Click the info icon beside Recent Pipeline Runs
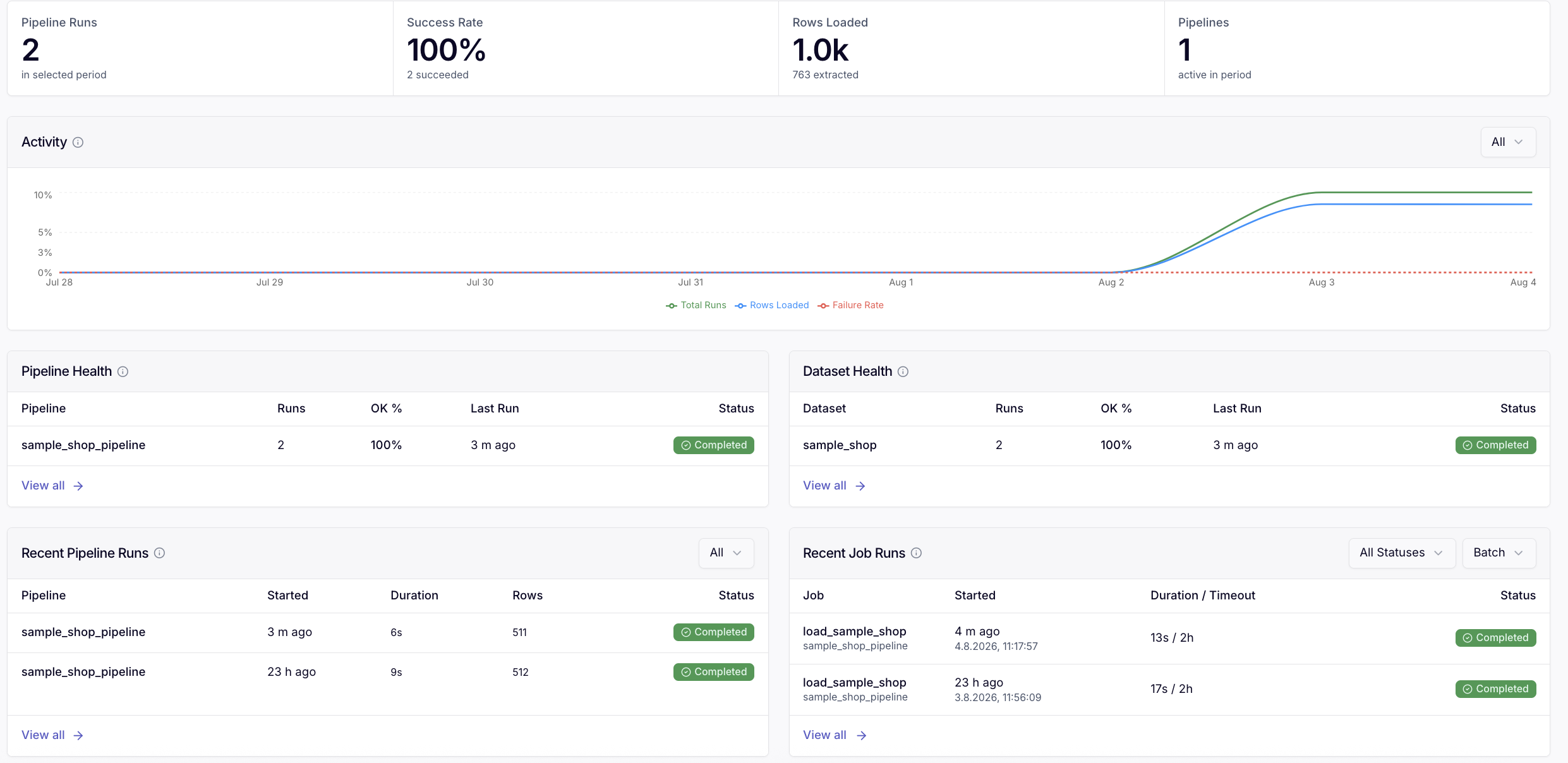This screenshot has width=1568, height=763. tap(160, 553)
